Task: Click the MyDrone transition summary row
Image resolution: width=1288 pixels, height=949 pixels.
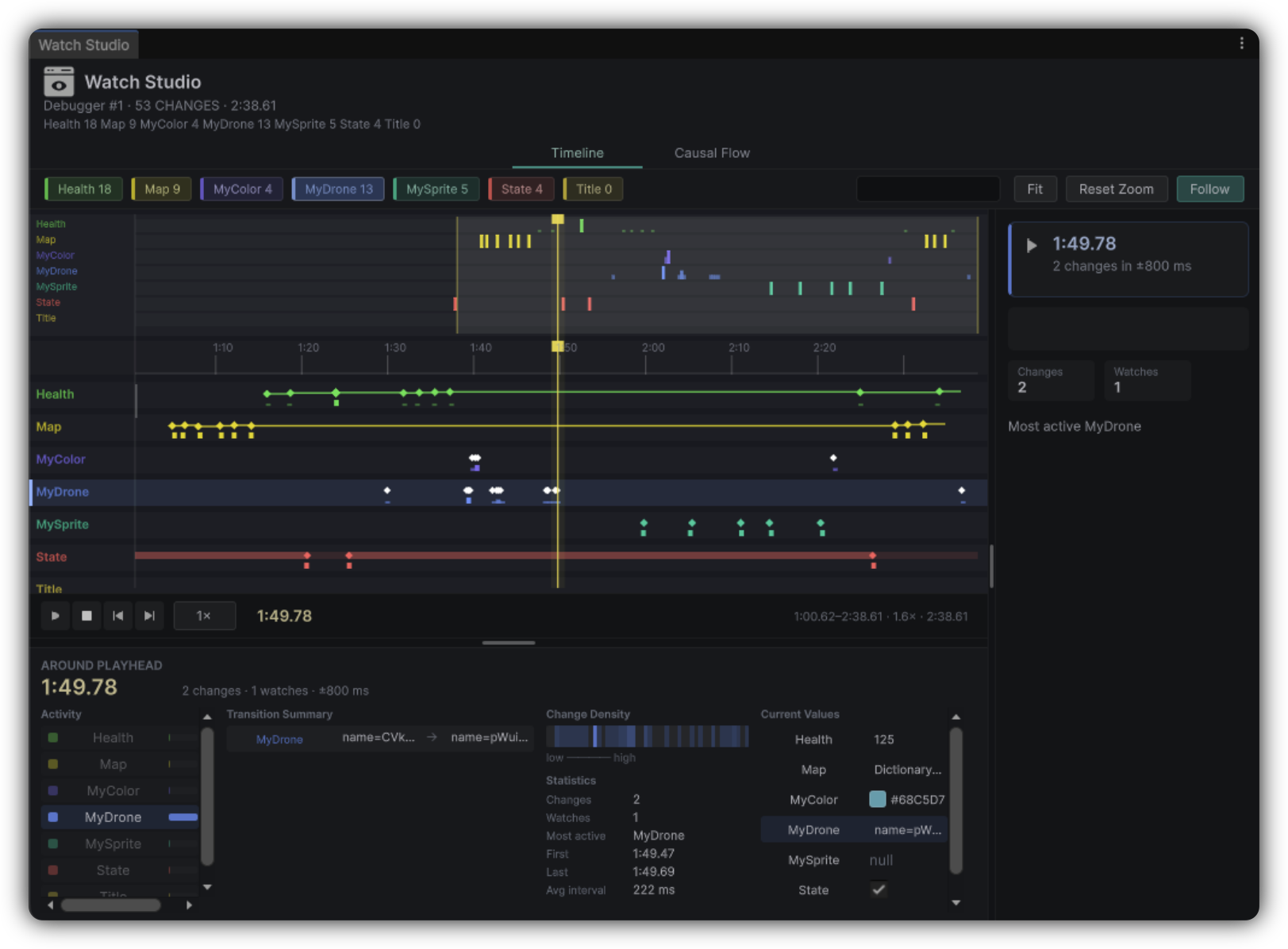Action: coord(380,738)
